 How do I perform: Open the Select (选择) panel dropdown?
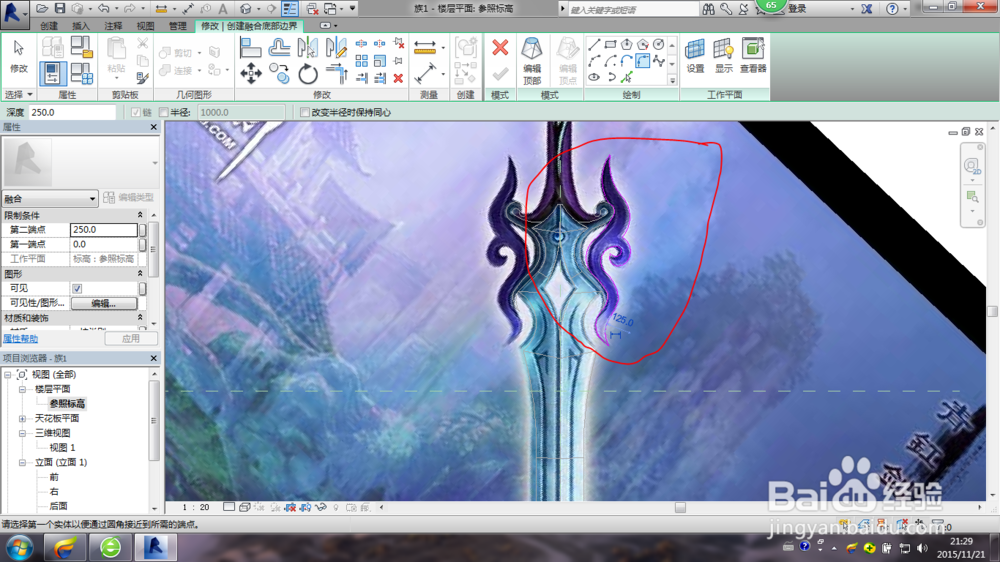click(x=18, y=94)
